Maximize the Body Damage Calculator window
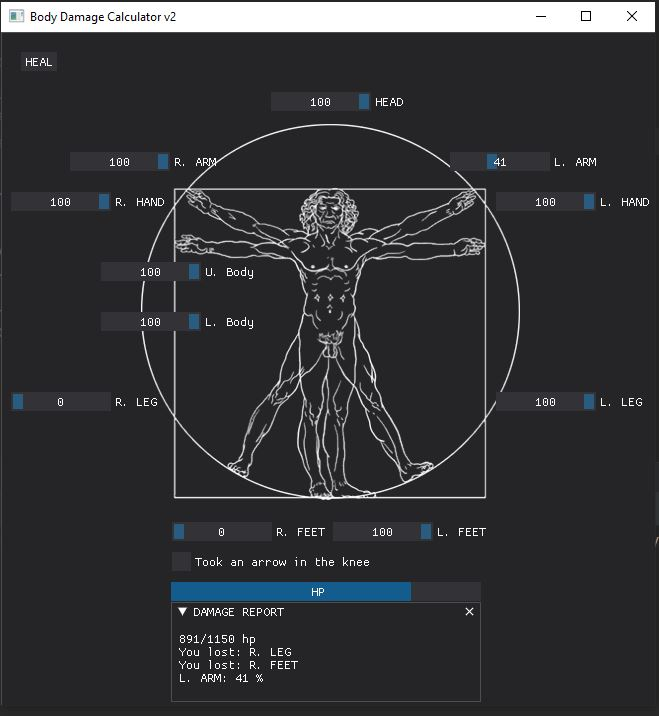 pyautogui.click(x=586, y=16)
